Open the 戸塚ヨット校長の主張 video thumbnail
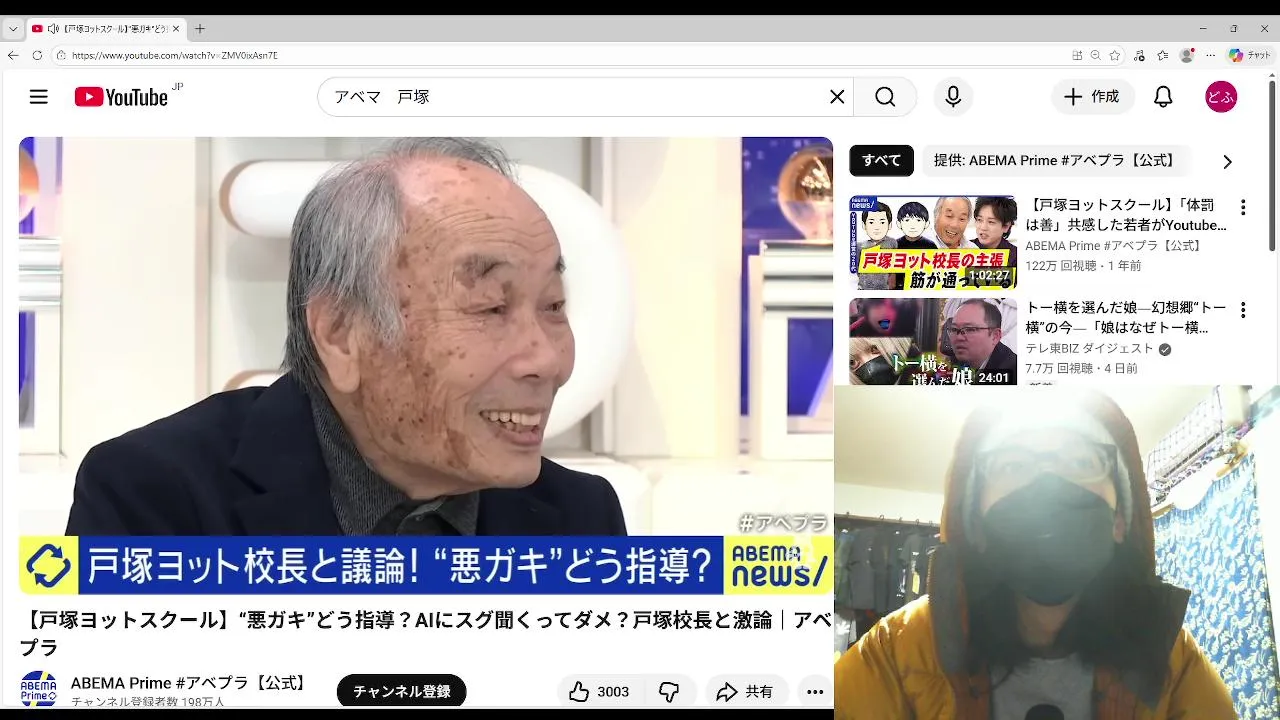This screenshot has height=720, width=1280. (933, 242)
